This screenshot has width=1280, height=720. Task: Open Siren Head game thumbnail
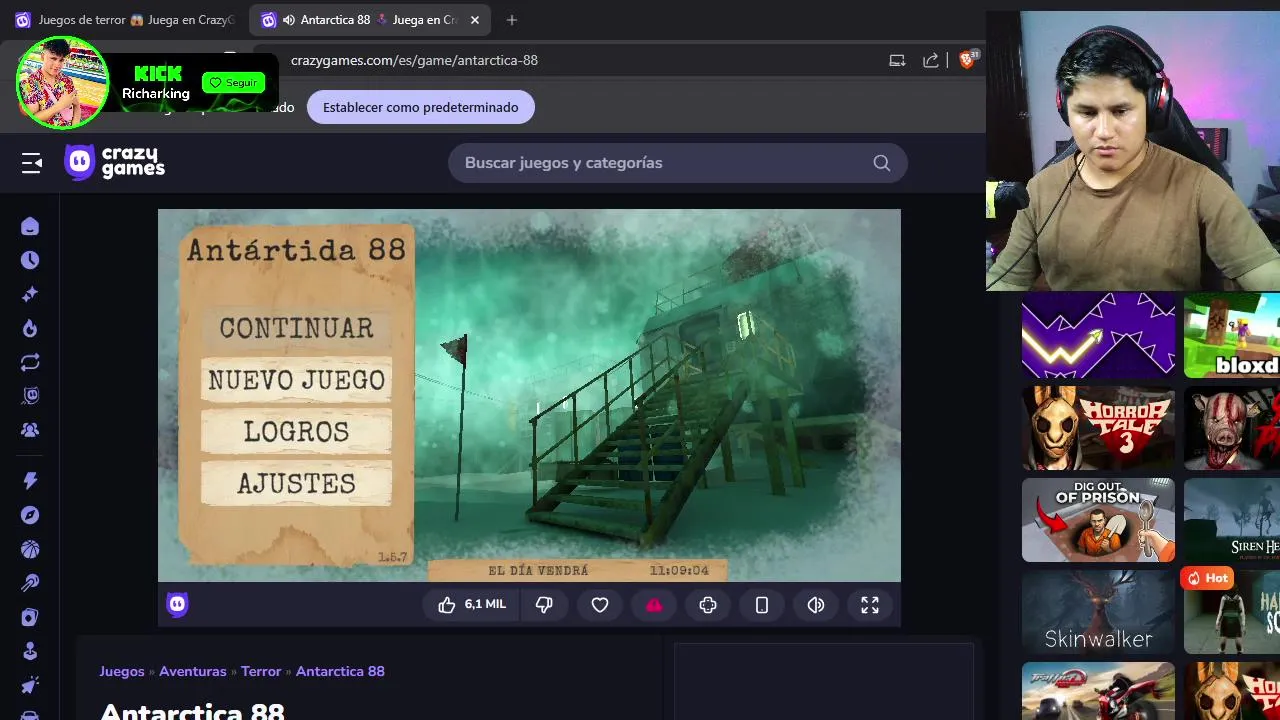pyautogui.click(x=1232, y=520)
